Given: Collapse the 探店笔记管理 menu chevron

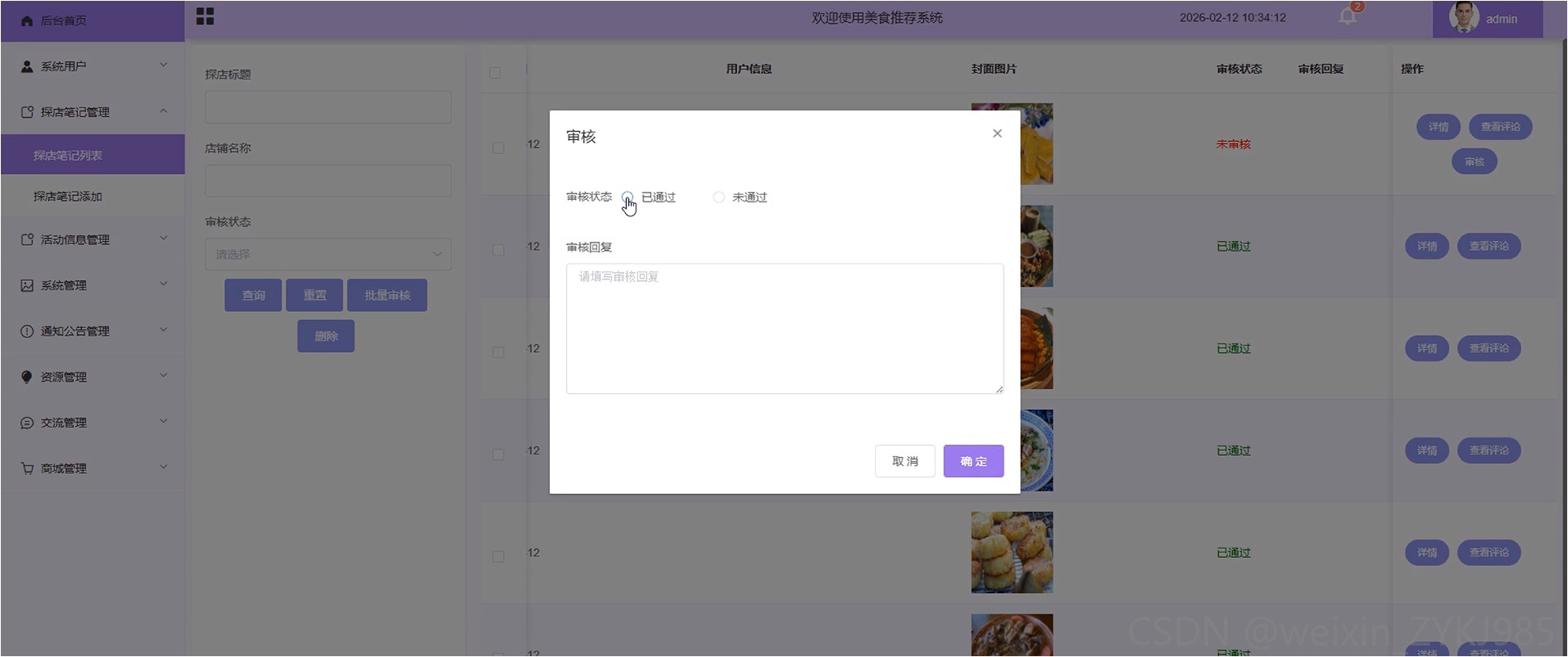Looking at the screenshot, I should 163,111.
